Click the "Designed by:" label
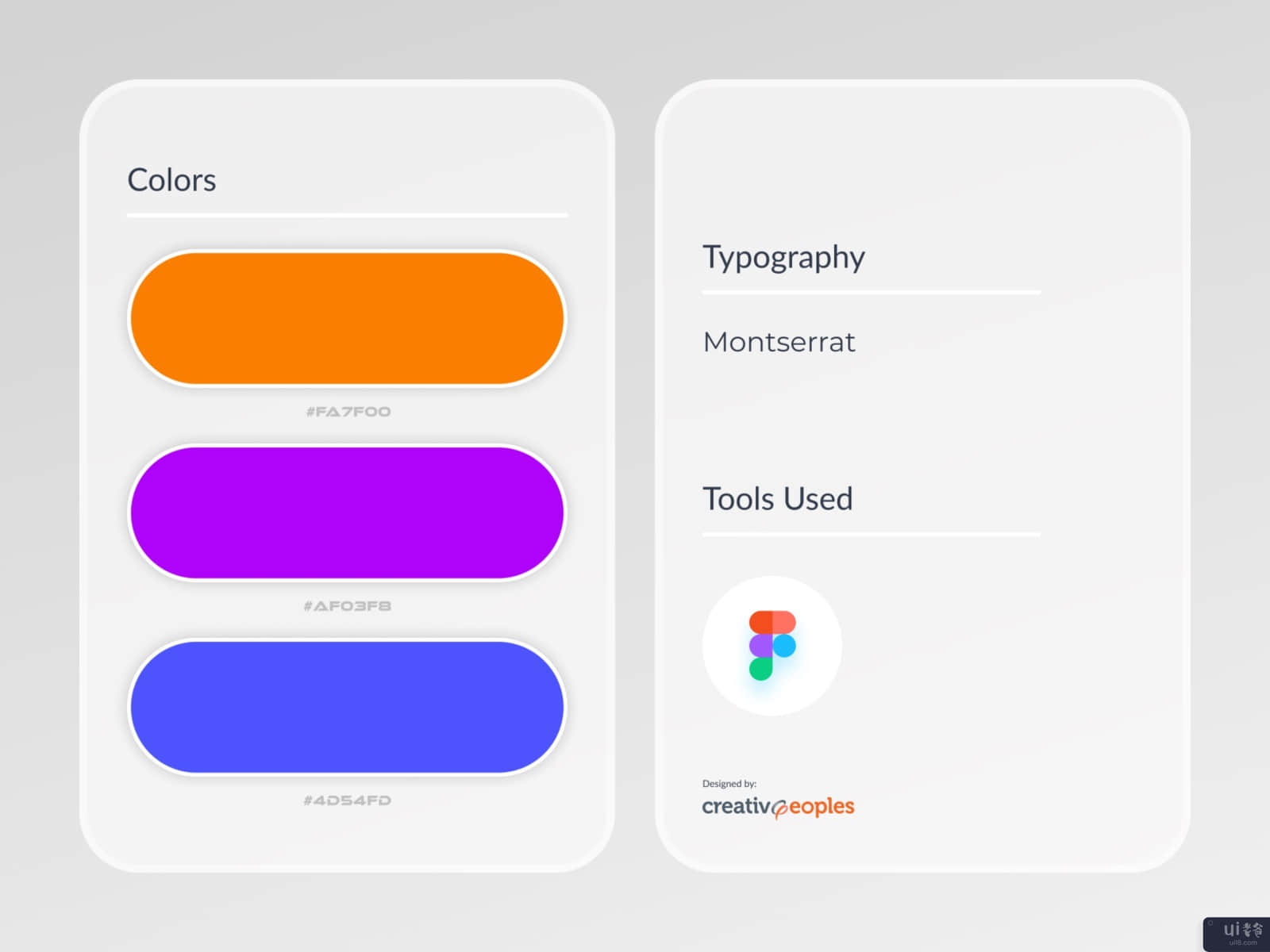Viewport: 1270px width, 952px height. click(x=729, y=784)
